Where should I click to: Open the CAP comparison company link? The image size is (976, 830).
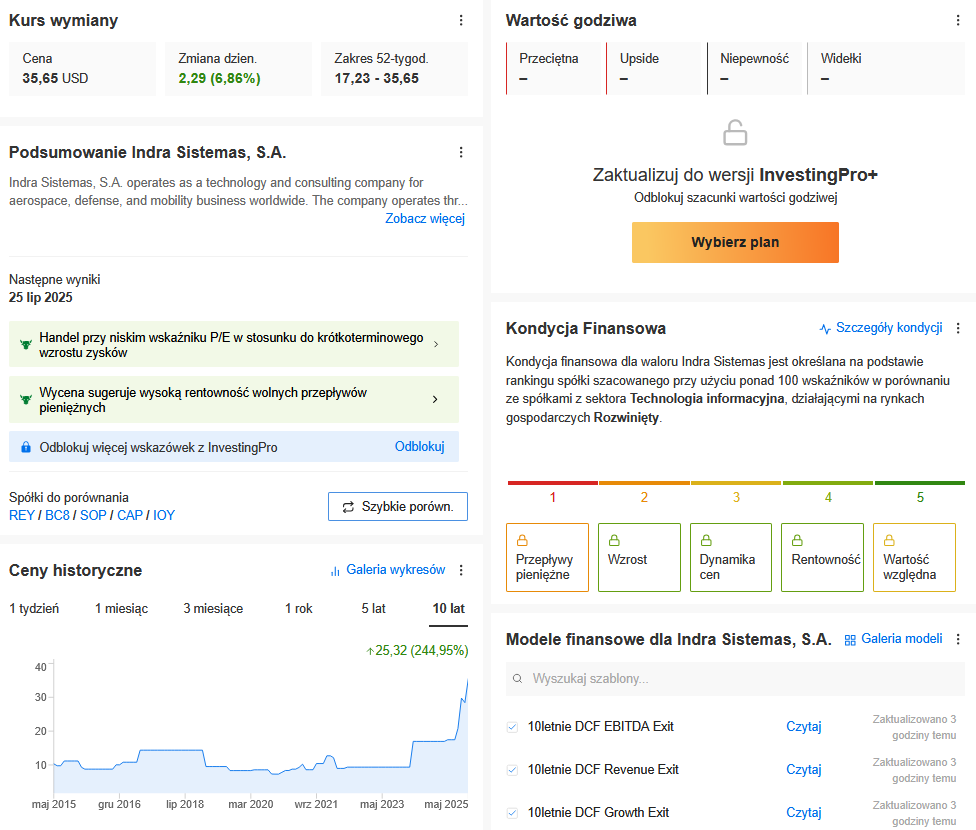(130, 516)
